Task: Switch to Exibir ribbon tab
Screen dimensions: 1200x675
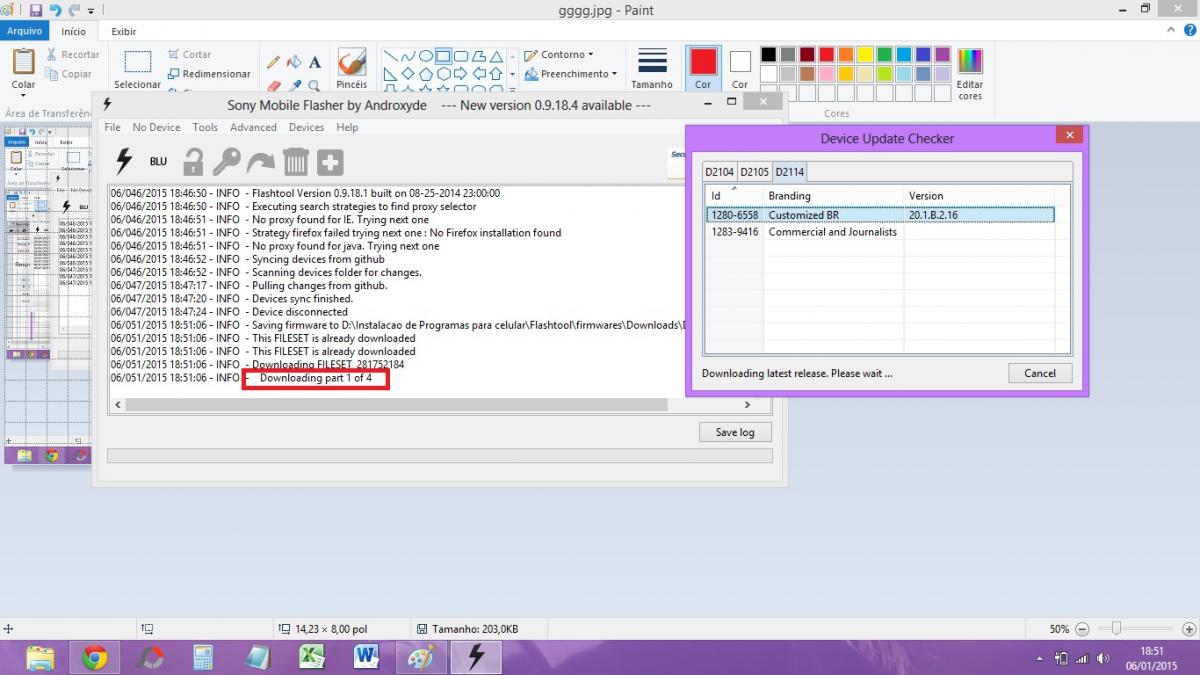Action: 124,31
